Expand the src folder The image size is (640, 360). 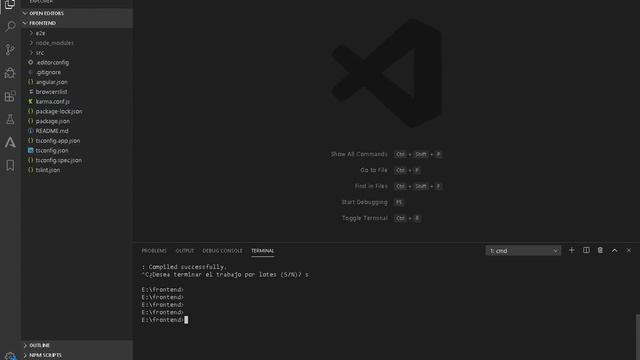tap(77, 53)
